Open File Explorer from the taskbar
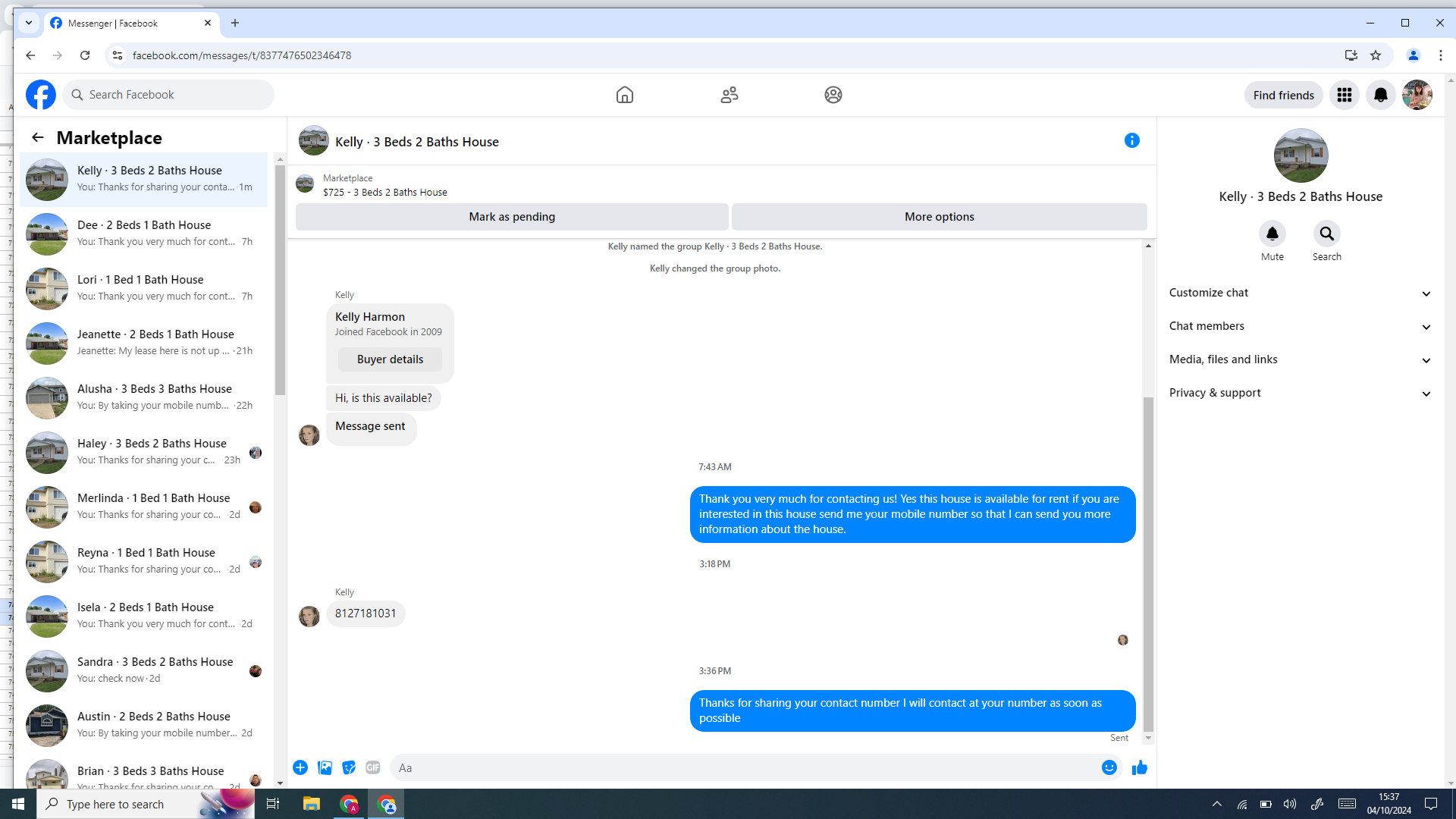Viewport: 1456px width, 819px height. (311, 804)
